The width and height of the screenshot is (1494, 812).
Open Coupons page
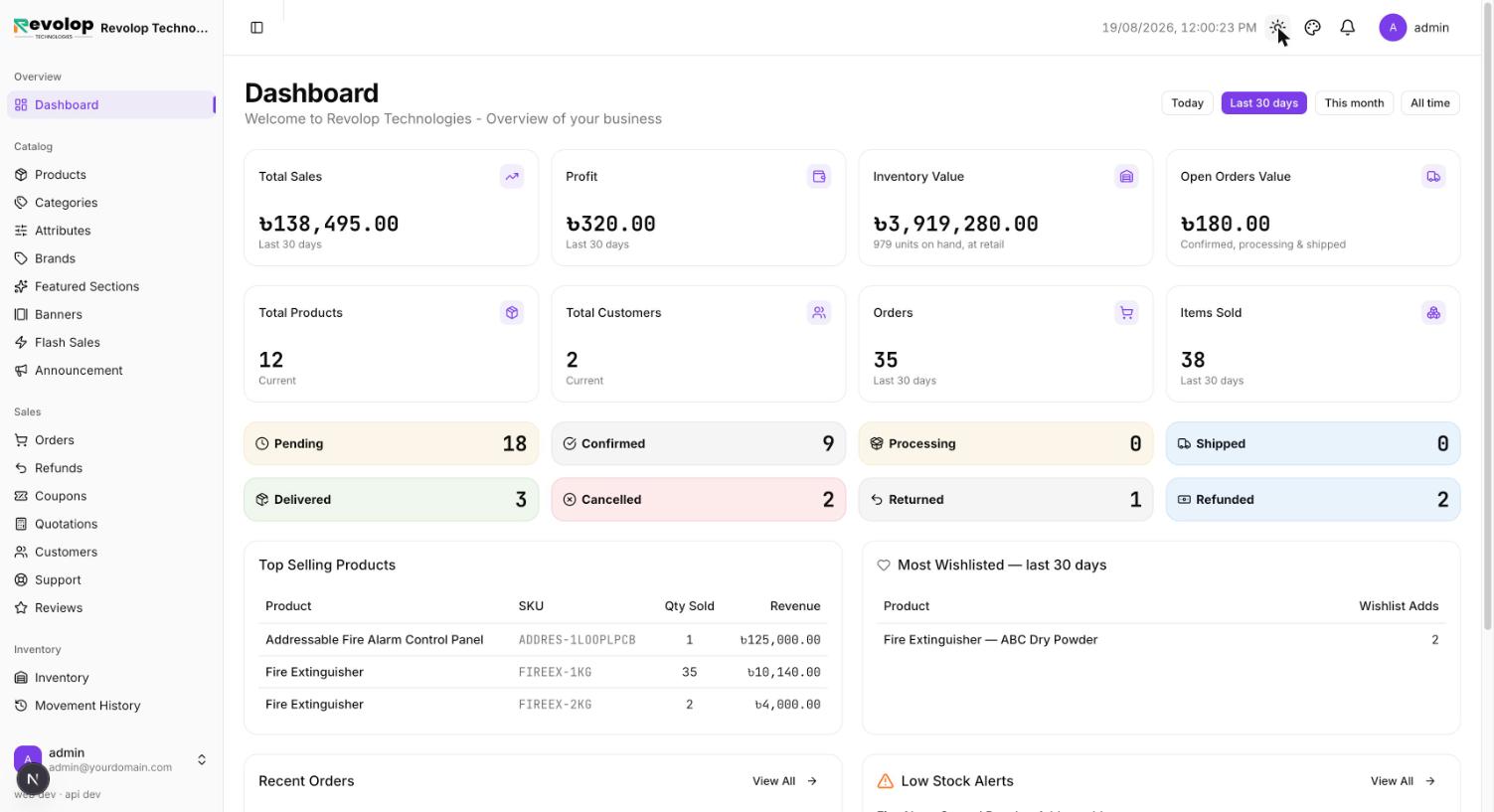111,496
